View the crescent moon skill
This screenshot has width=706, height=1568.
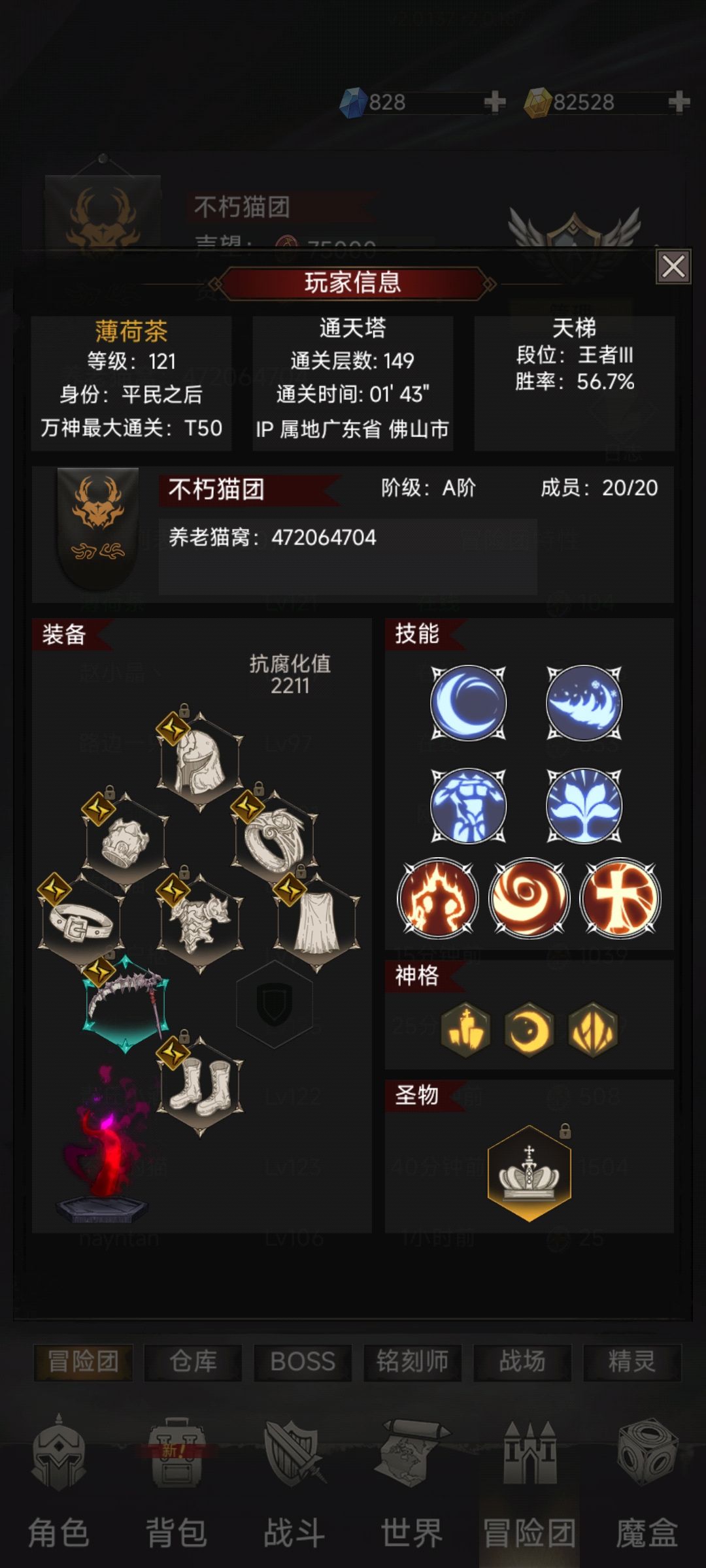468,703
